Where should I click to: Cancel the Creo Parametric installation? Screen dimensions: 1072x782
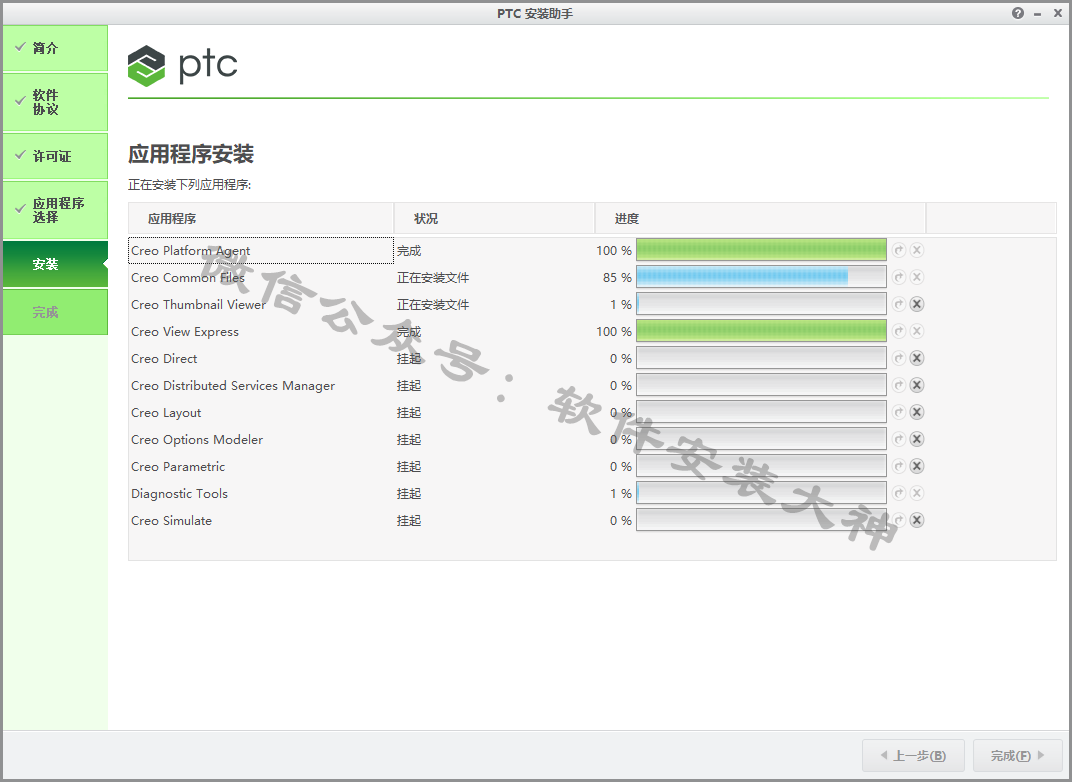(x=916, y=466)
